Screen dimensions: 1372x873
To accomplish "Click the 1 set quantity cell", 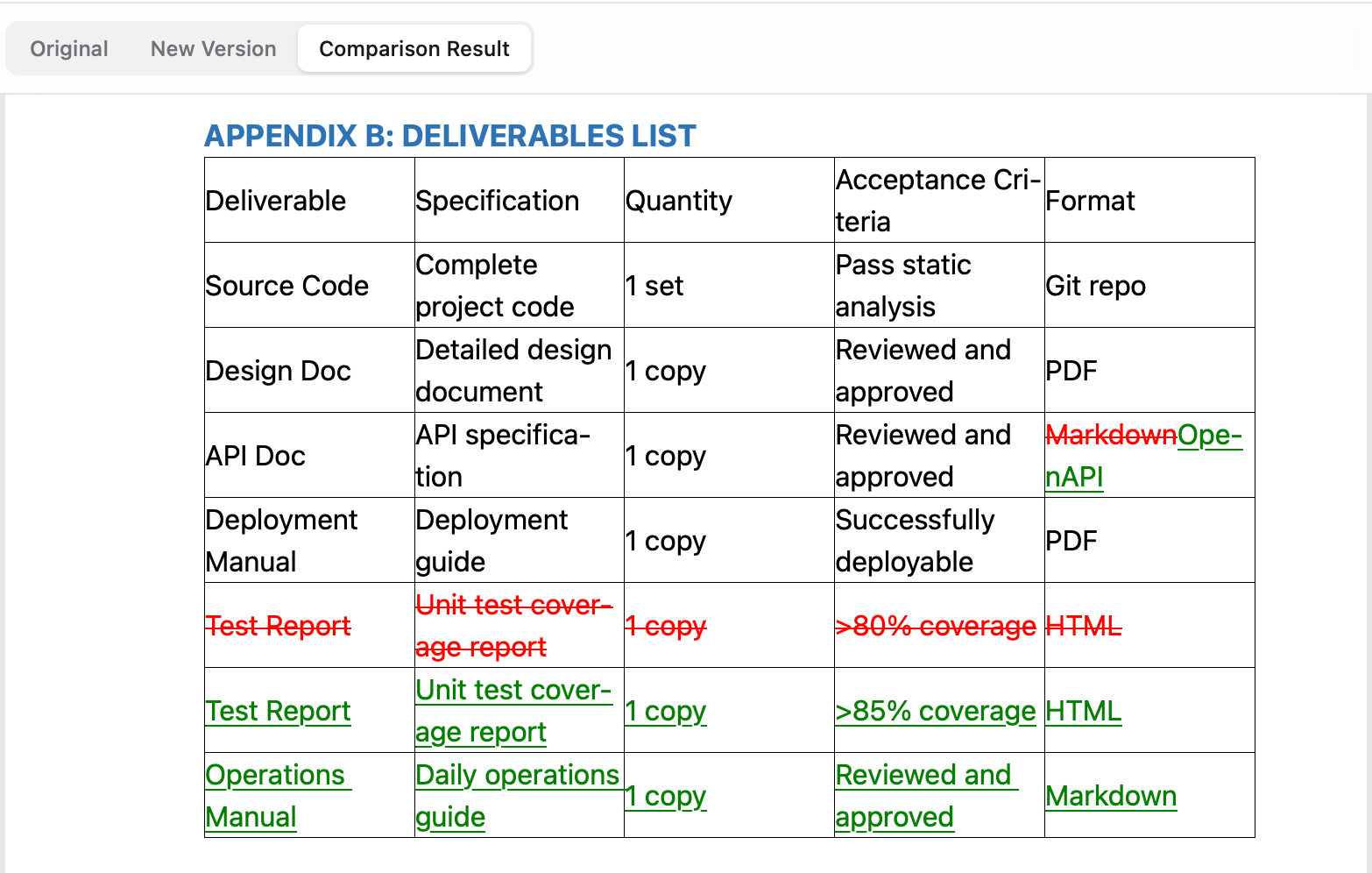I will (x=729, y=286).
